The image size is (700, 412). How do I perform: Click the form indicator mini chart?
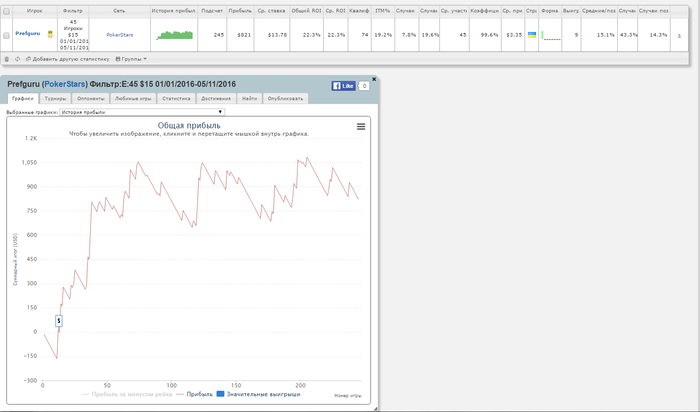(x=551, y=35)
